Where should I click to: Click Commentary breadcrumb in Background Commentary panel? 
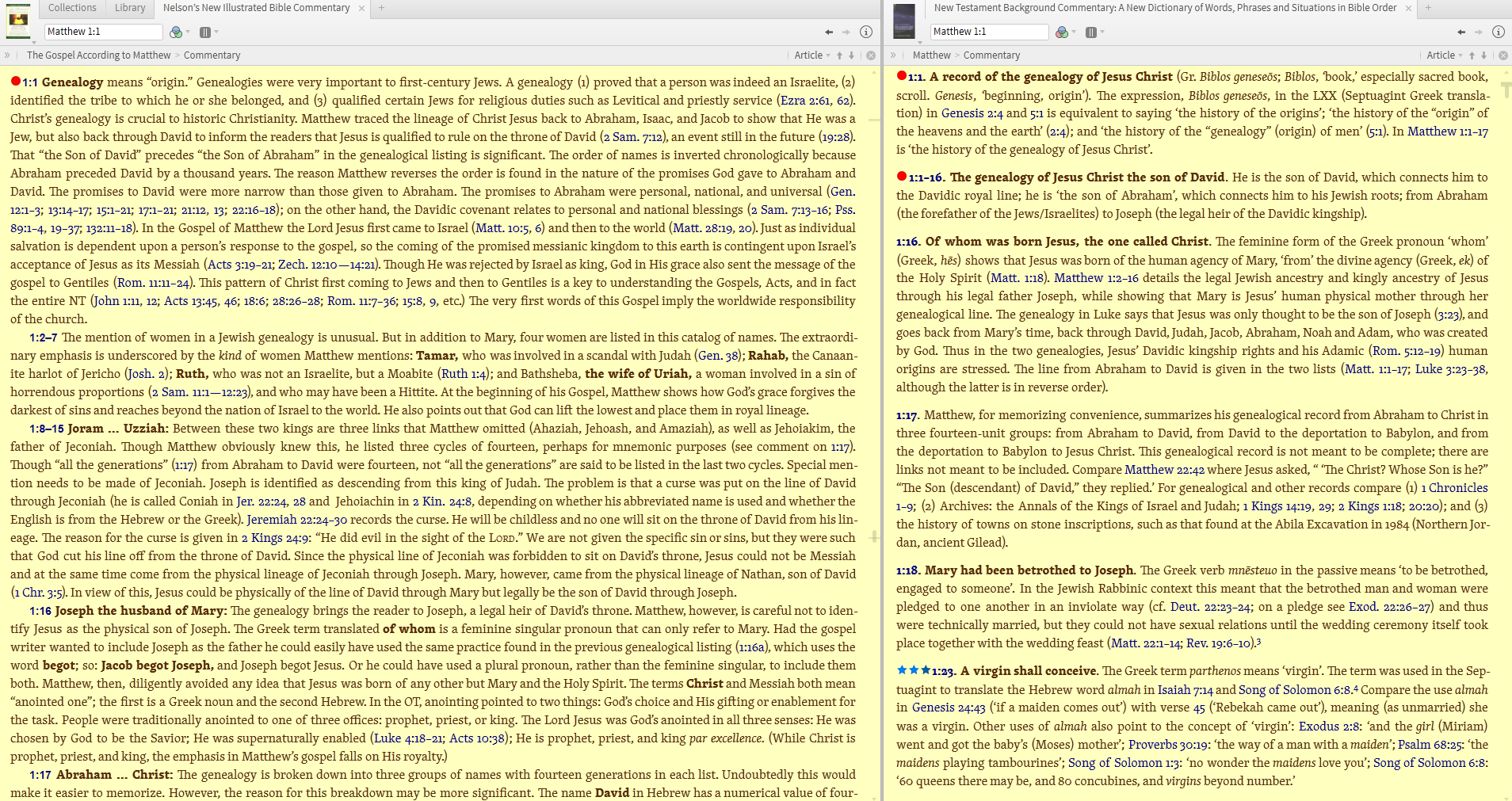pos(991,55)
